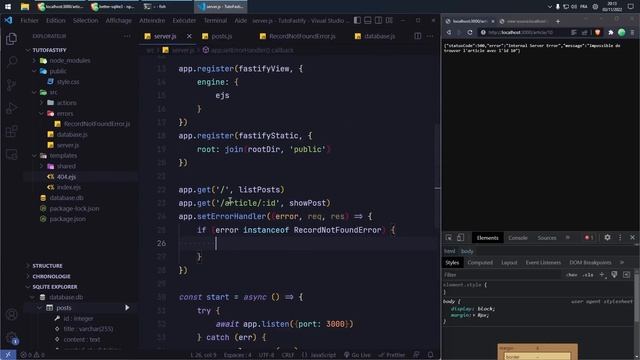The height and width of the screenshot is (360, 640).
Task: Click the Prettier status bar item
Action: [x=391, y=355]
